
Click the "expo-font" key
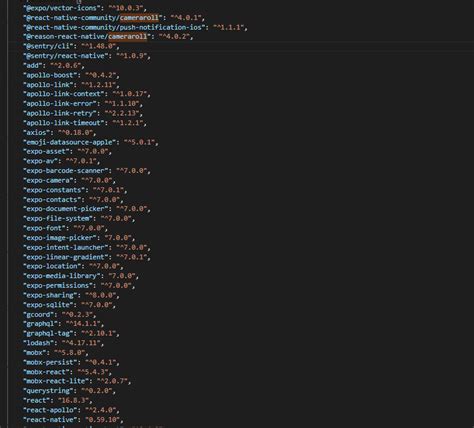(x=44, y=228)
